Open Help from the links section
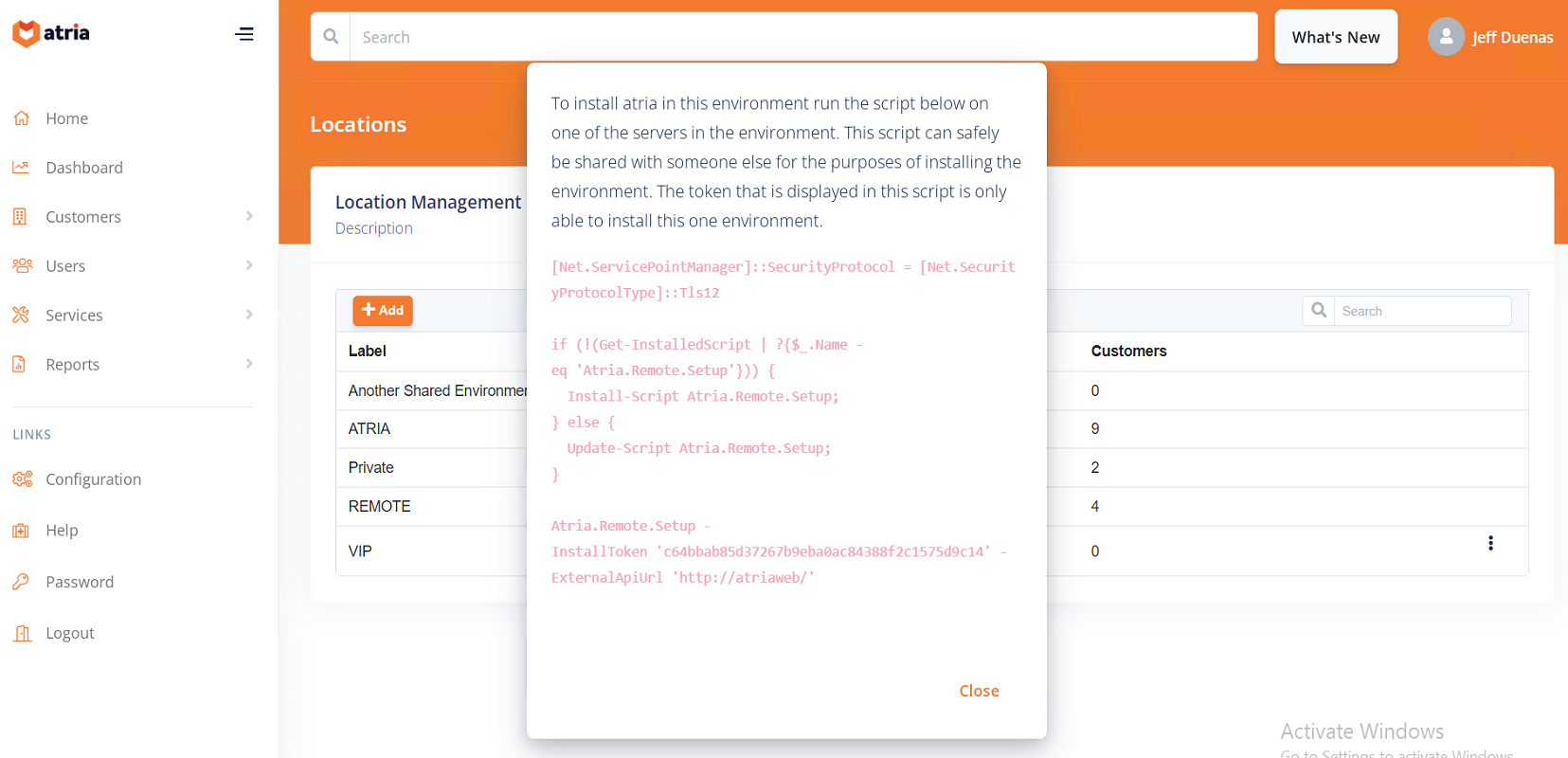The image size is (1568, 758). pyautogui.click(x=62, y=531)
